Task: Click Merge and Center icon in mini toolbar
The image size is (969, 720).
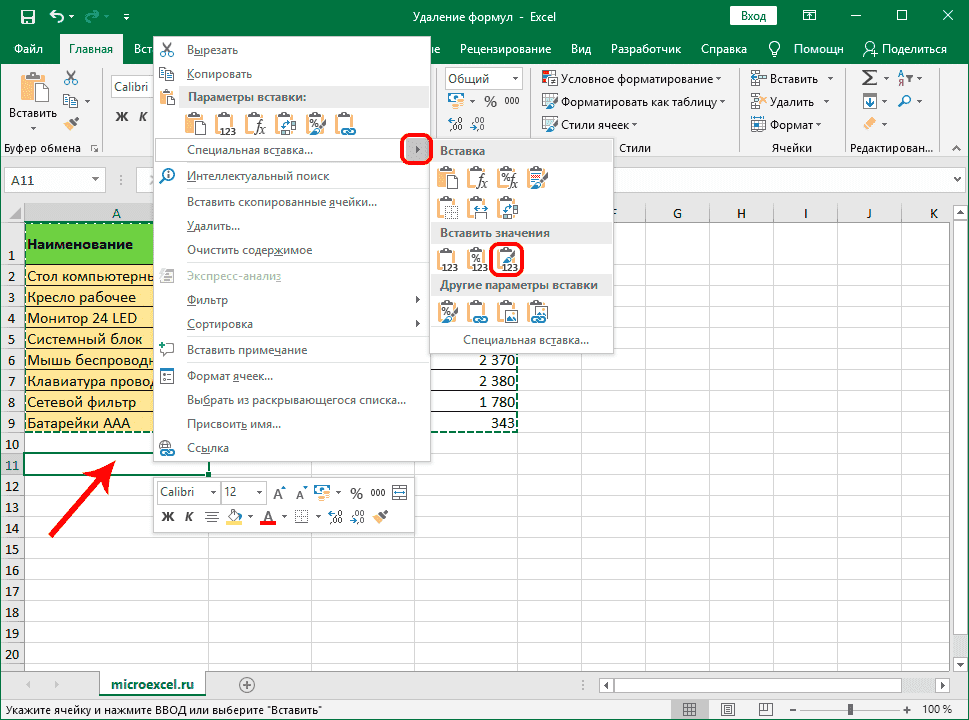Action: coord(400,493)
